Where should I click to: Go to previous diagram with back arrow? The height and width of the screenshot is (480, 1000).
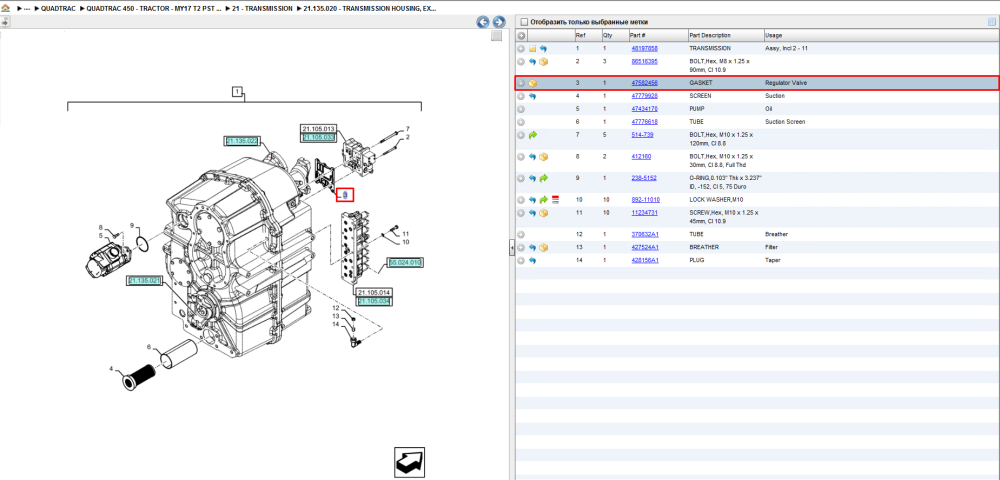(483, 22)
